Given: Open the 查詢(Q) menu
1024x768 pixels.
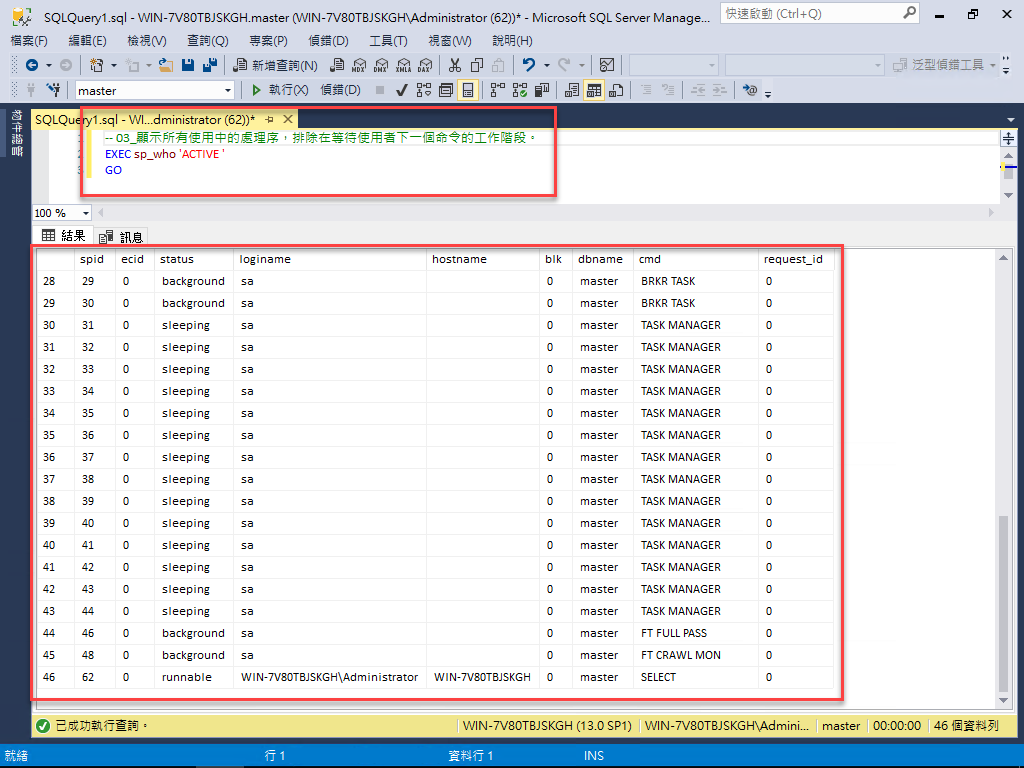Looking at the screenshot, I should coord(208,40).
